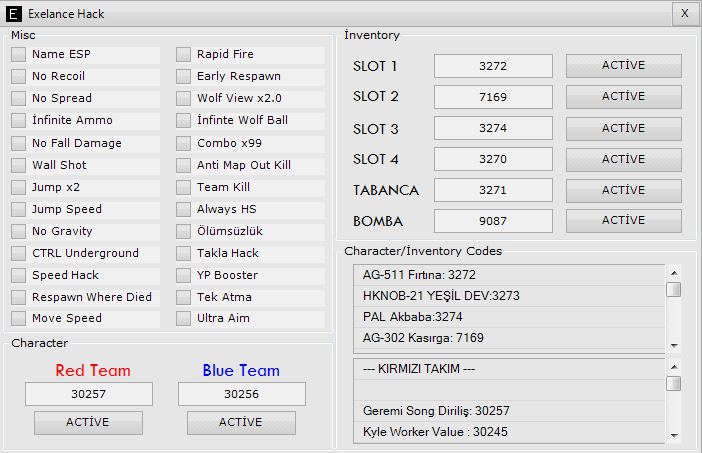Click character codes list scroll up arrow
The width and height of the screenshot is (702, 453).
674,367
